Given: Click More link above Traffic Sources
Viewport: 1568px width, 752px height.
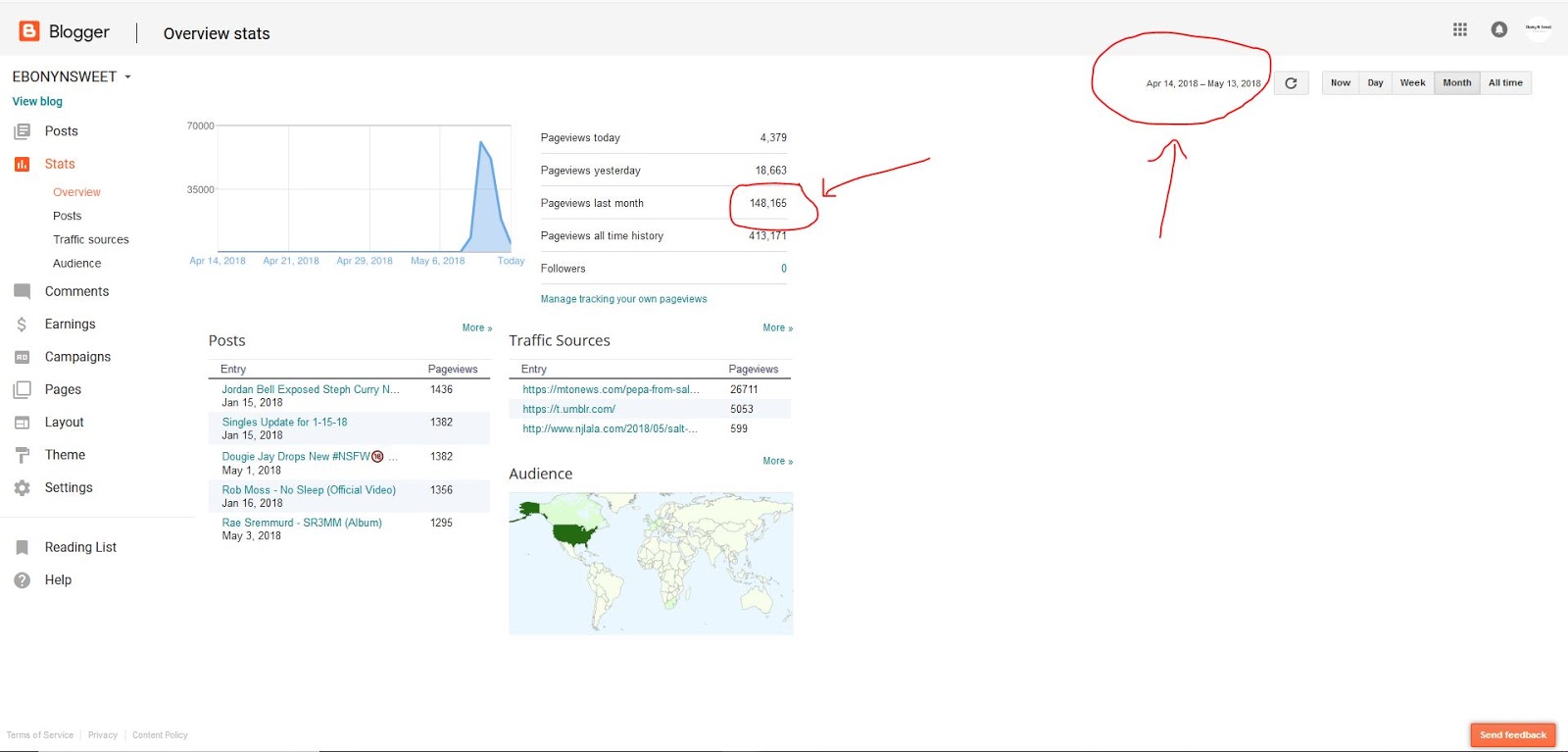Looking at the screenshot, I should coord(778,327).
